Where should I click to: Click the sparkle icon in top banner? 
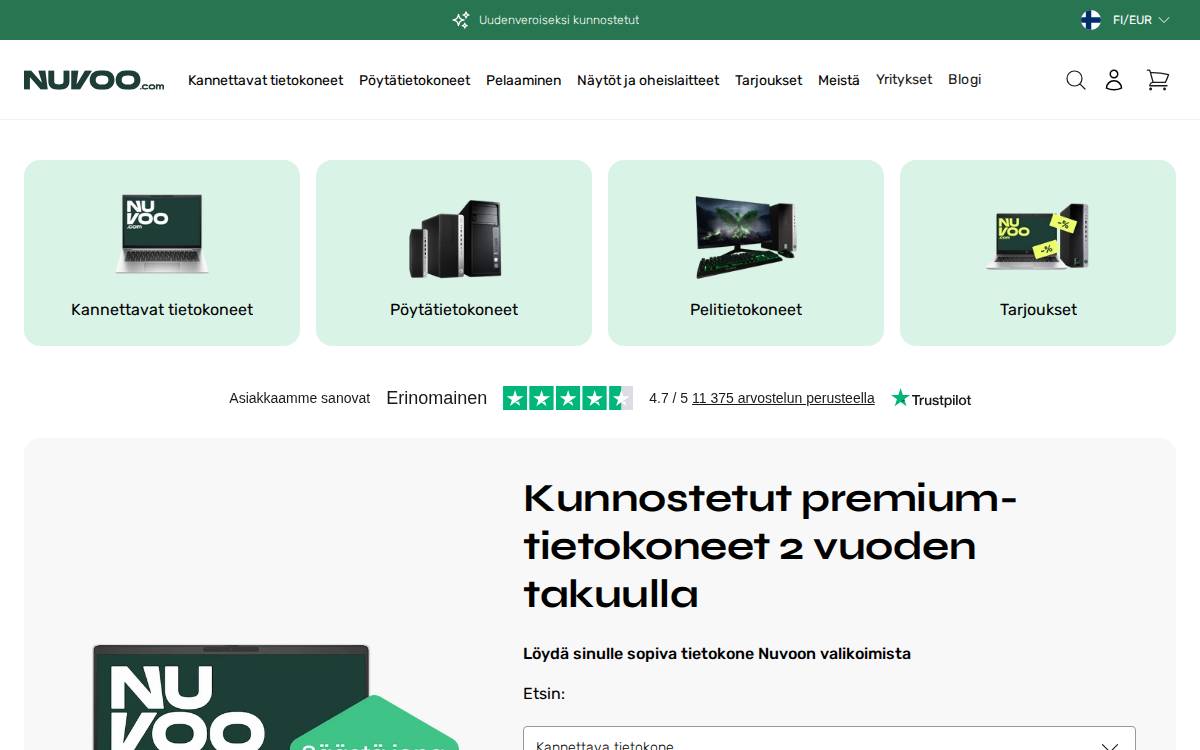461,20
